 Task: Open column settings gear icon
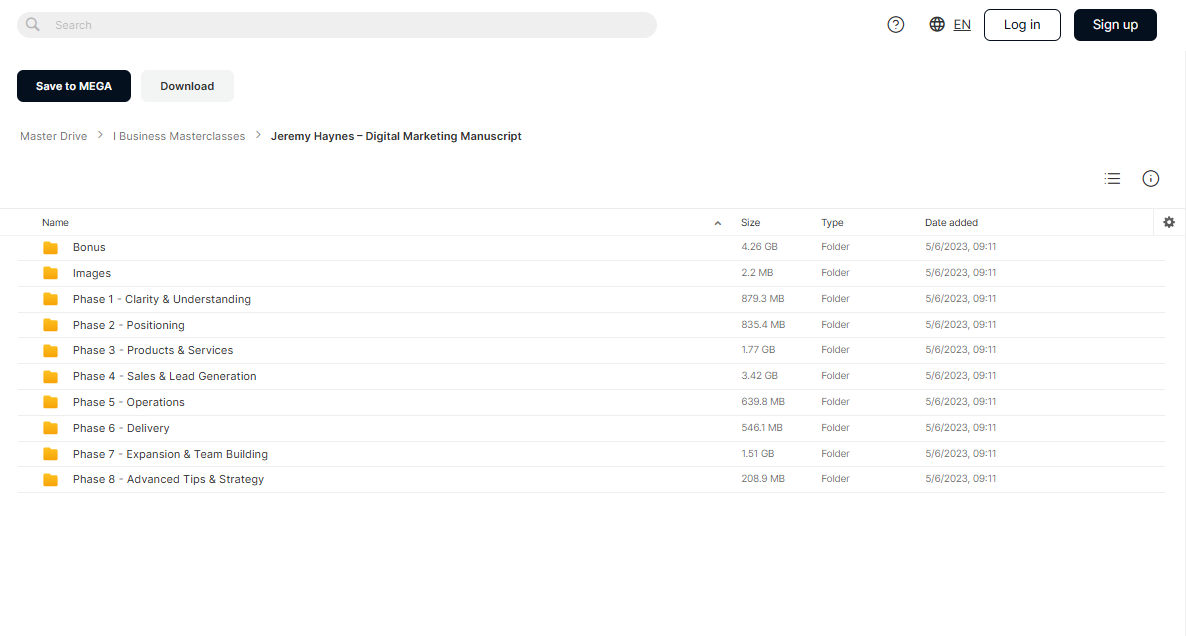tap(1169, 222)
